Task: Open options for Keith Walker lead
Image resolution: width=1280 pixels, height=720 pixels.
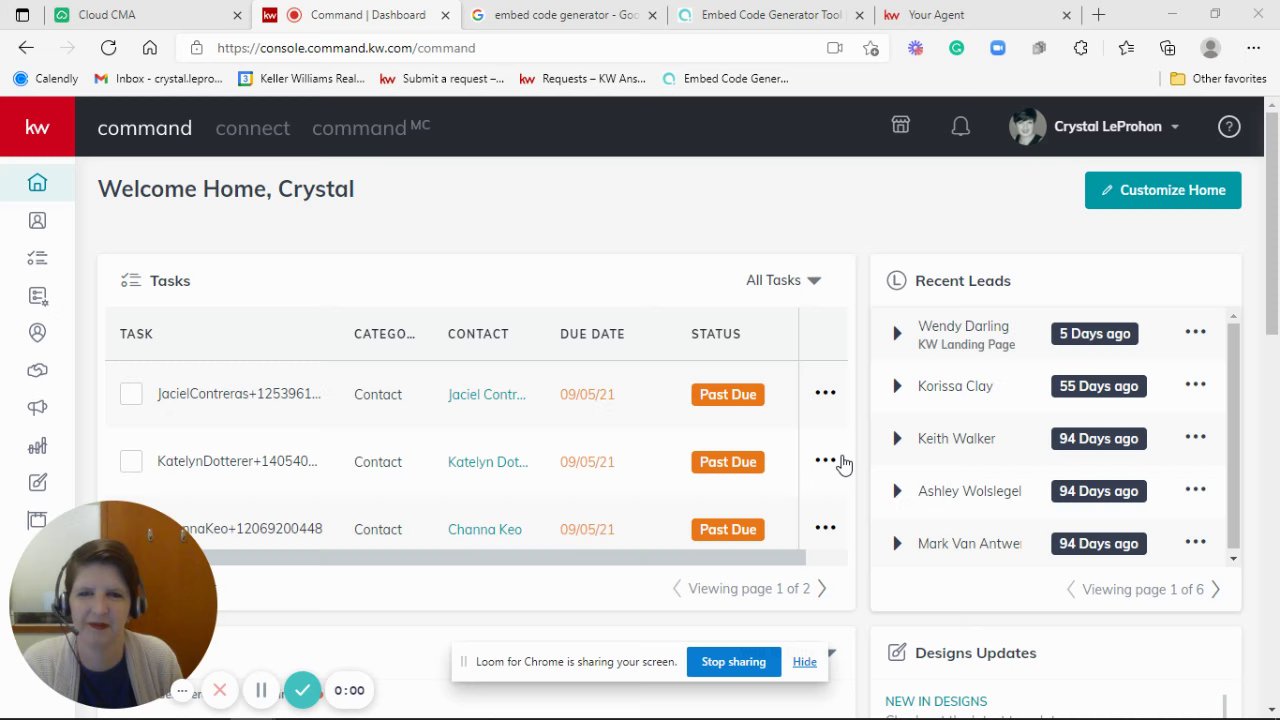Action: point(1195,437)
